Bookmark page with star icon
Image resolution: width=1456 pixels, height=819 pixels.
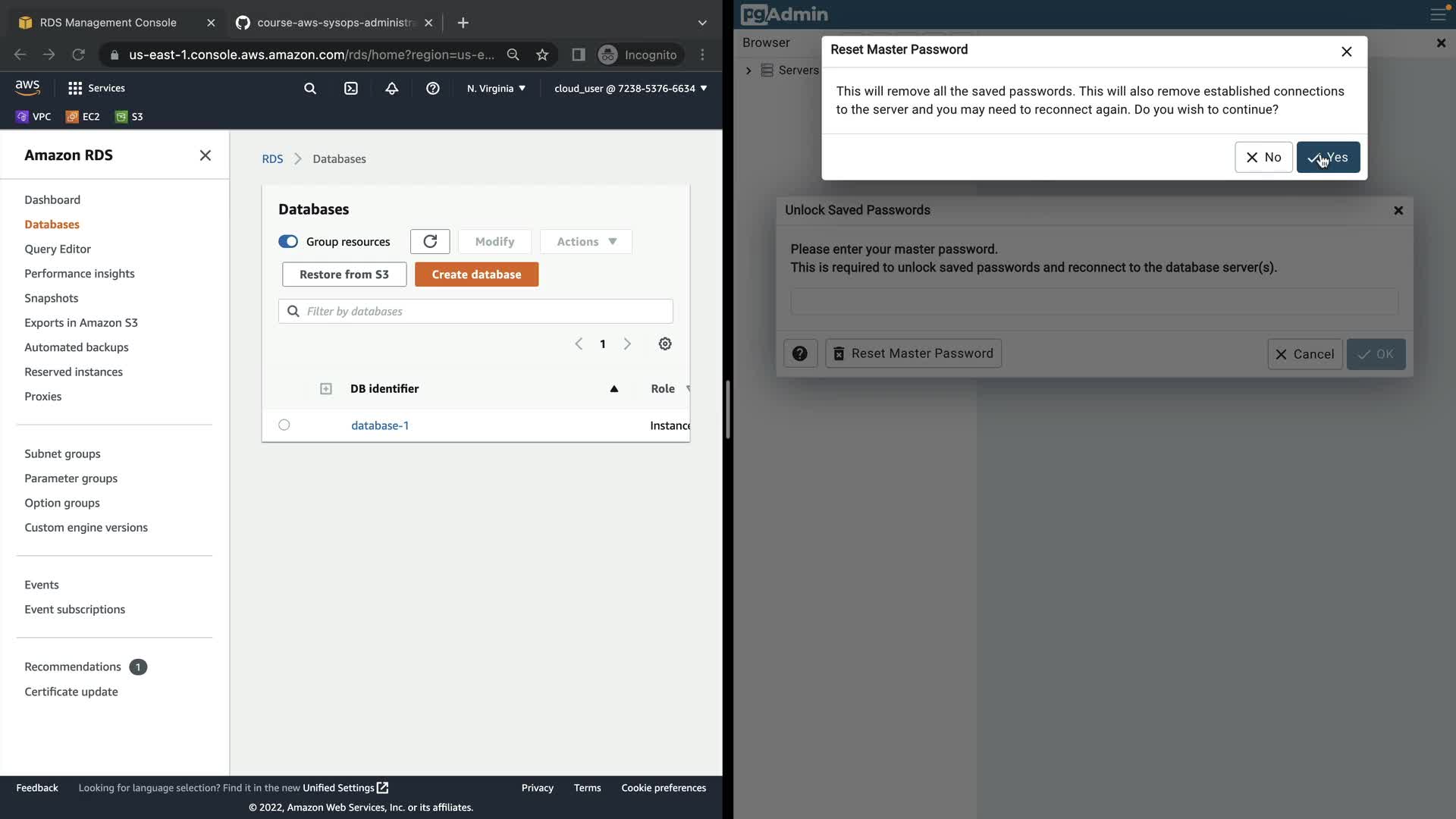(542, 55)
